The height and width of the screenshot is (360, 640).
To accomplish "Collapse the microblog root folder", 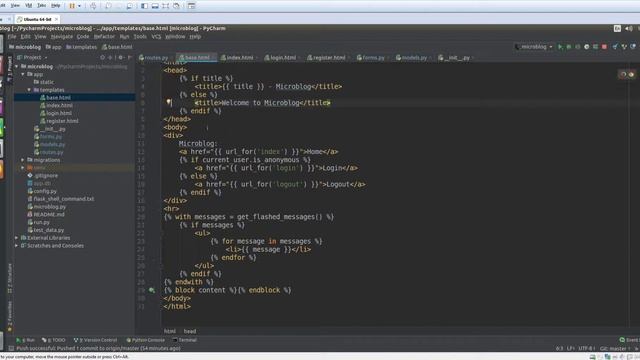I will [17, 67].
